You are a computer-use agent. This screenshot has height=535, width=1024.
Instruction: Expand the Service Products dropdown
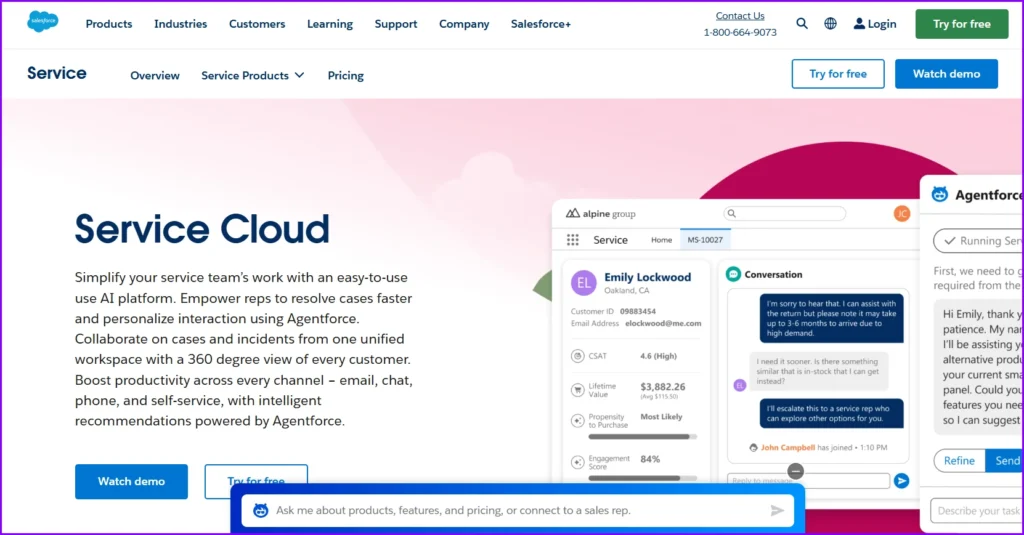(252, 75)
